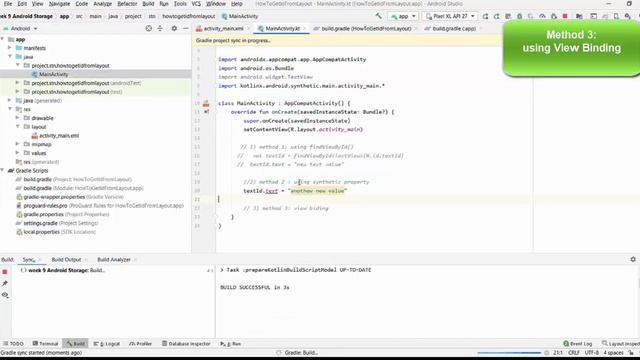Click the CRLF line separator status item

pos(573,353)
